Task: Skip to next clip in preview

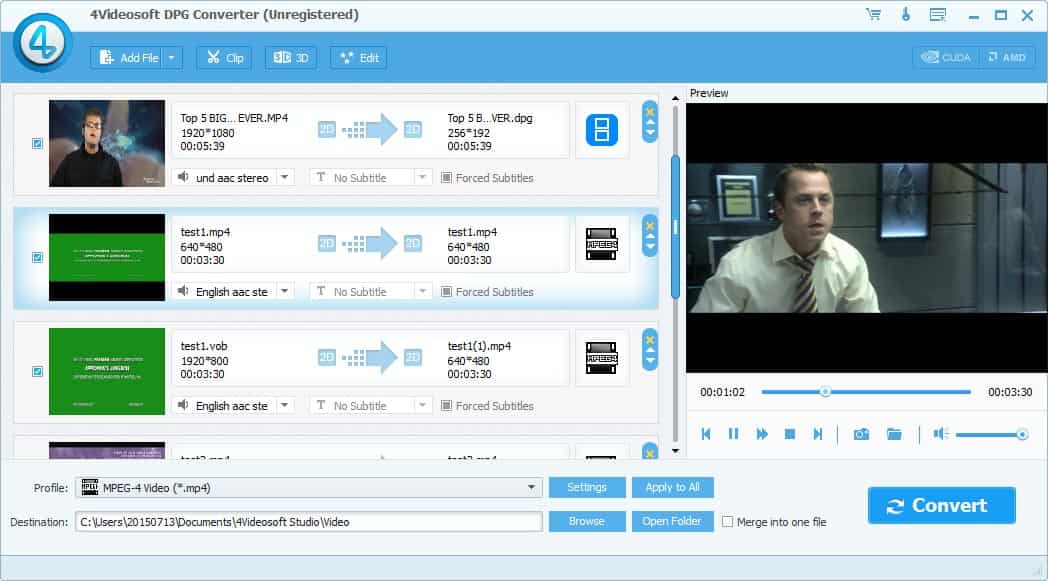Action: coord(817,434)
